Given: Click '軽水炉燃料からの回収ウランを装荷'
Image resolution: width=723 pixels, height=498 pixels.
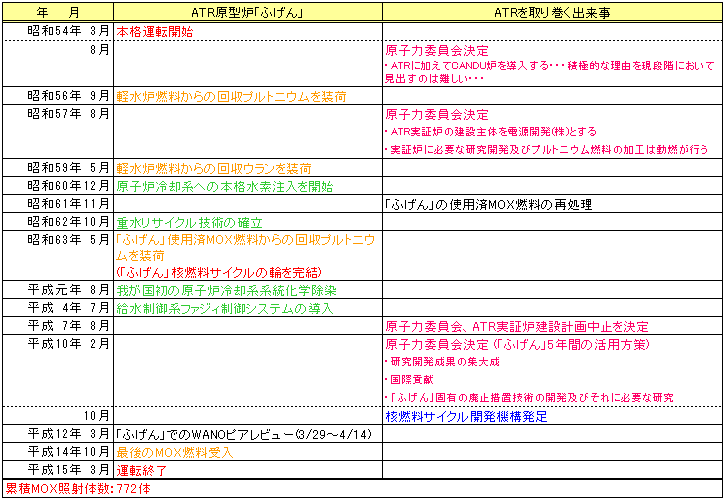Looking at the screenshot, I should (x=214, y=168).
